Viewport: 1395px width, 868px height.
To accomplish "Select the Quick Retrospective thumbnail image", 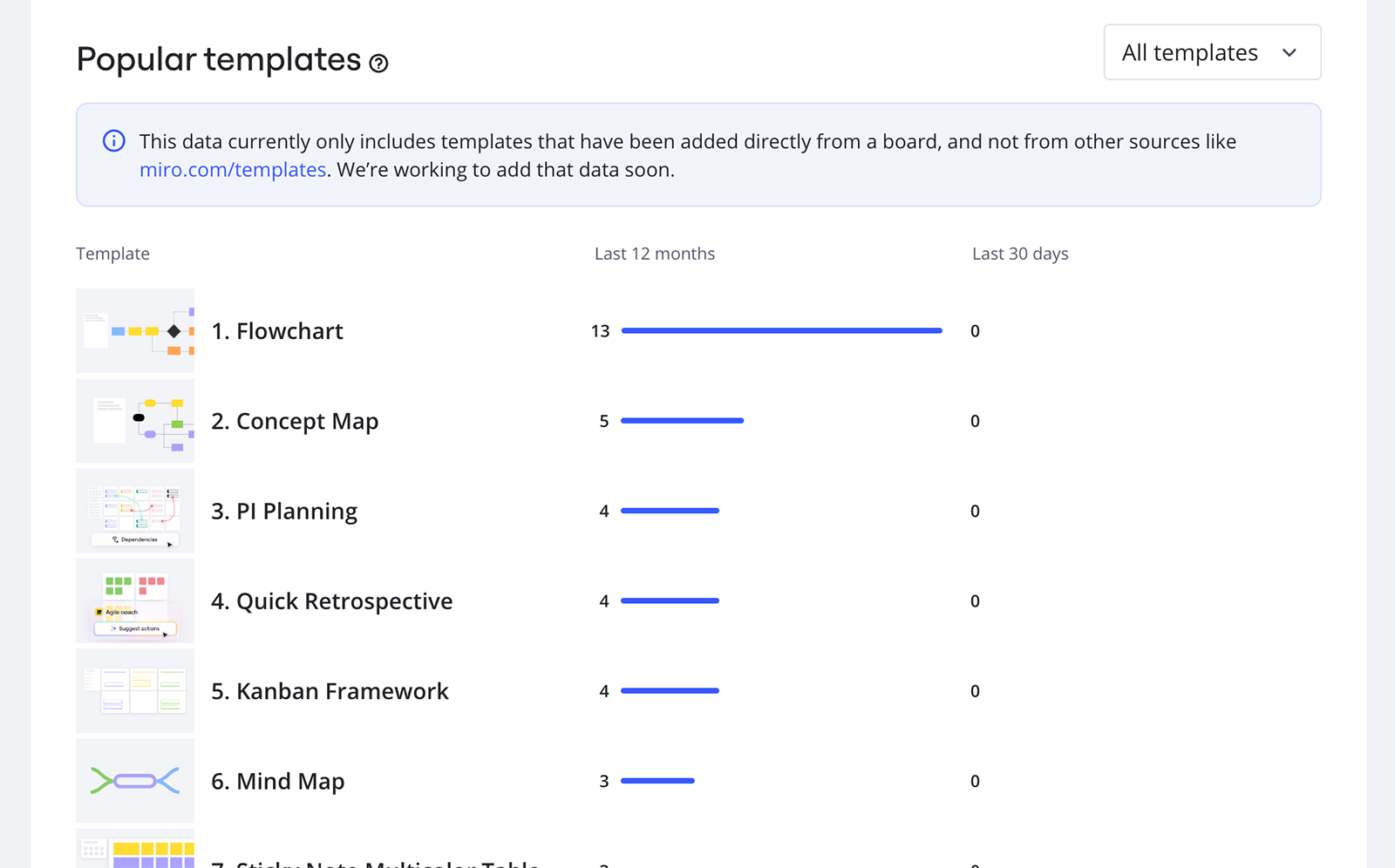I will [135, 601].
